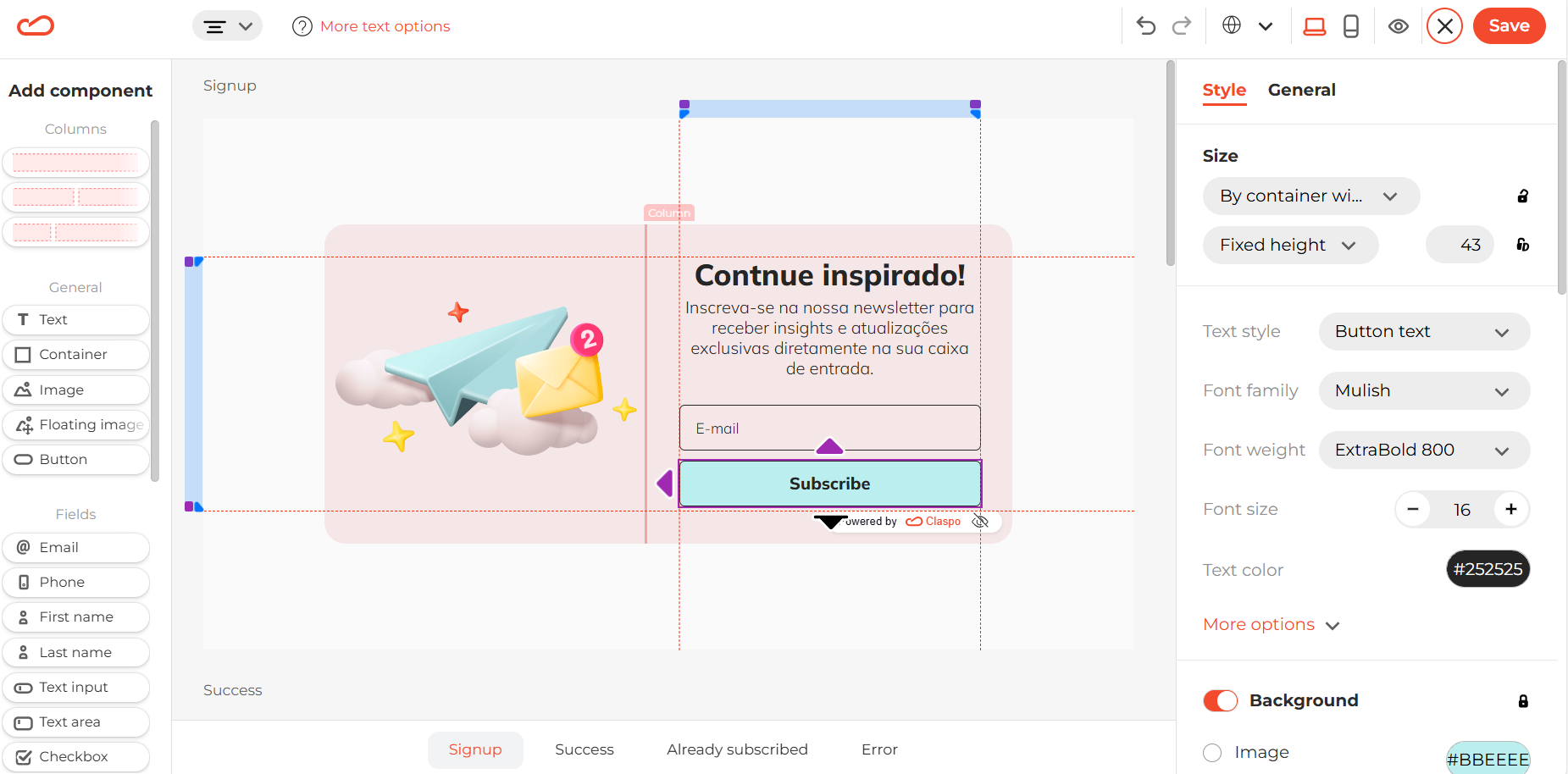Open the Already subscribed view tab

point(737,749)
